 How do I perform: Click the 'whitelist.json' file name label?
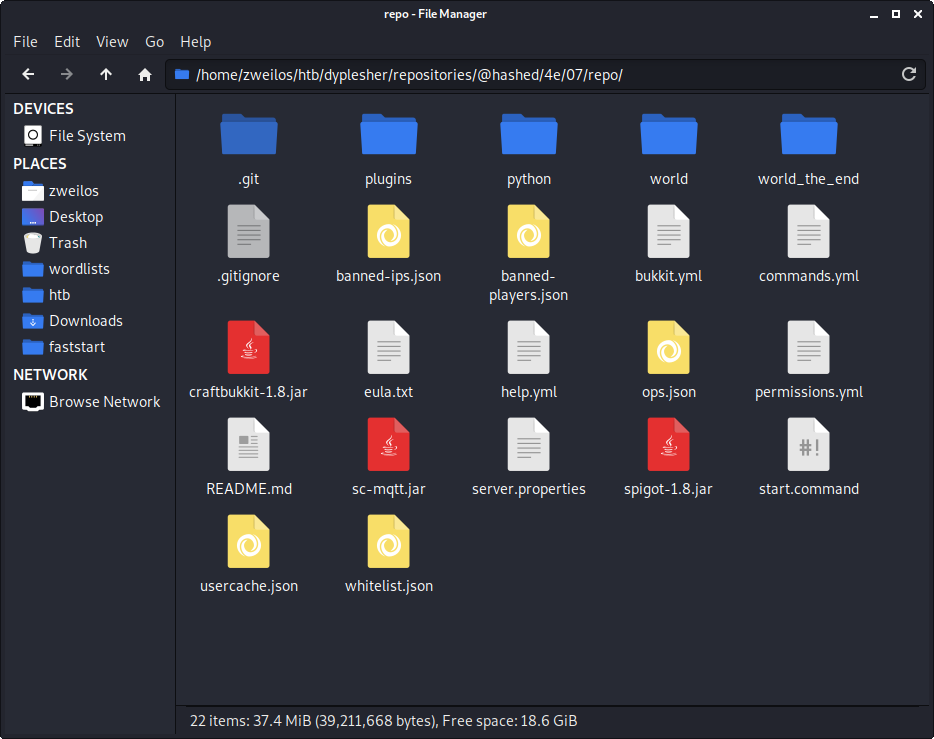click(389, 586)
